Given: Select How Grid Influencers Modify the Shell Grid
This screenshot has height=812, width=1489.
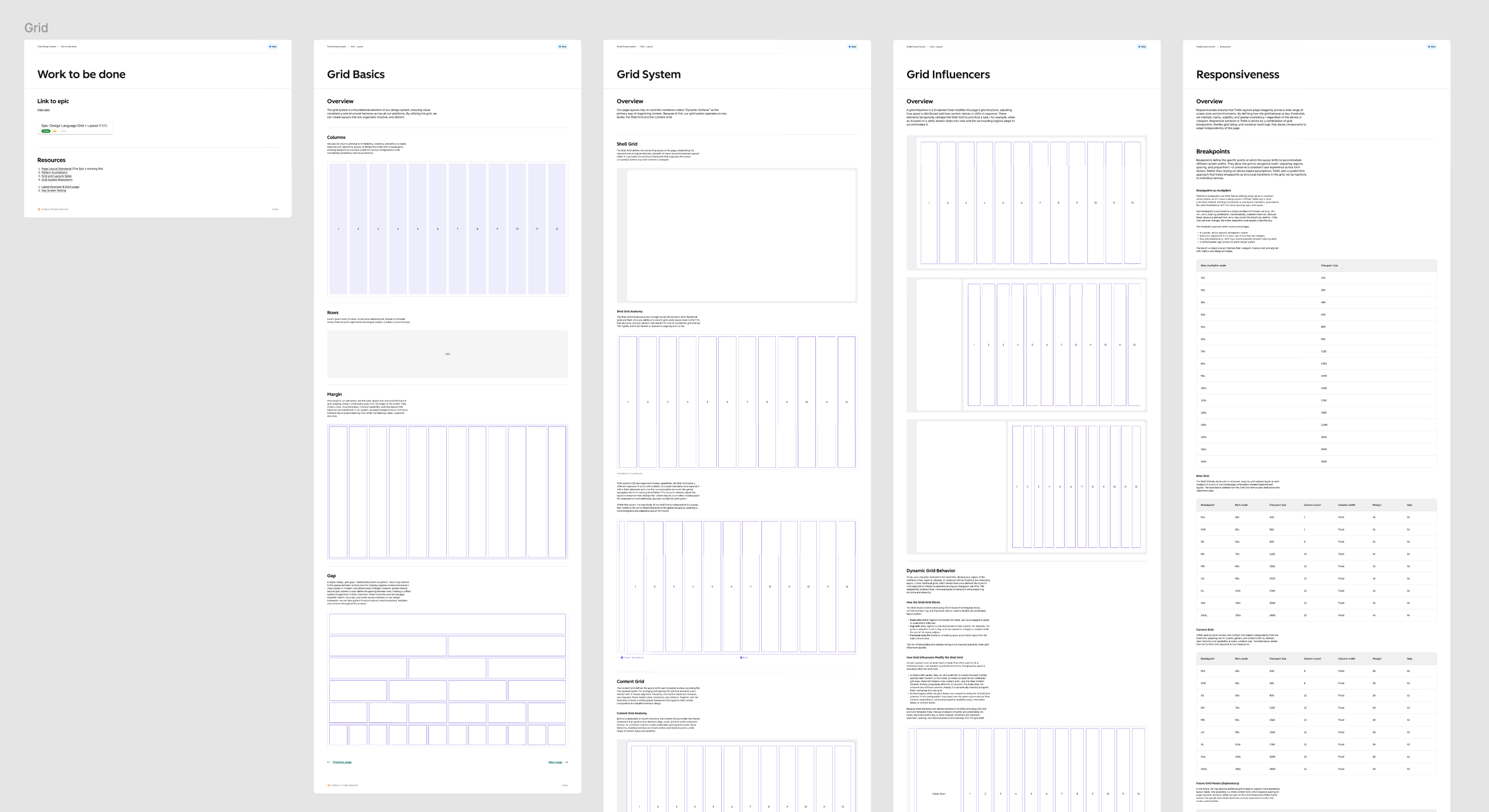Looking at the screenshot, I should pos(934,657).
